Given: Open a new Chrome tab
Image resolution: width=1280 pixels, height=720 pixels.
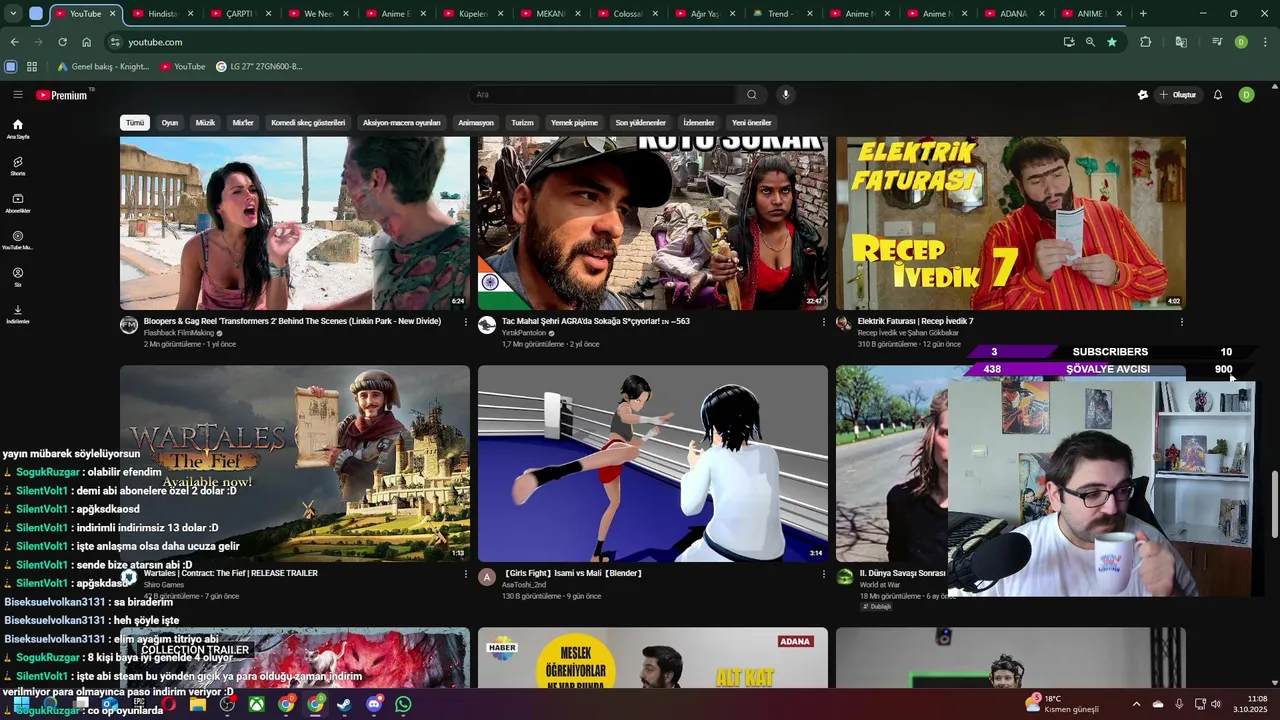Looking at the screenshot, I should pos(1143,14).
